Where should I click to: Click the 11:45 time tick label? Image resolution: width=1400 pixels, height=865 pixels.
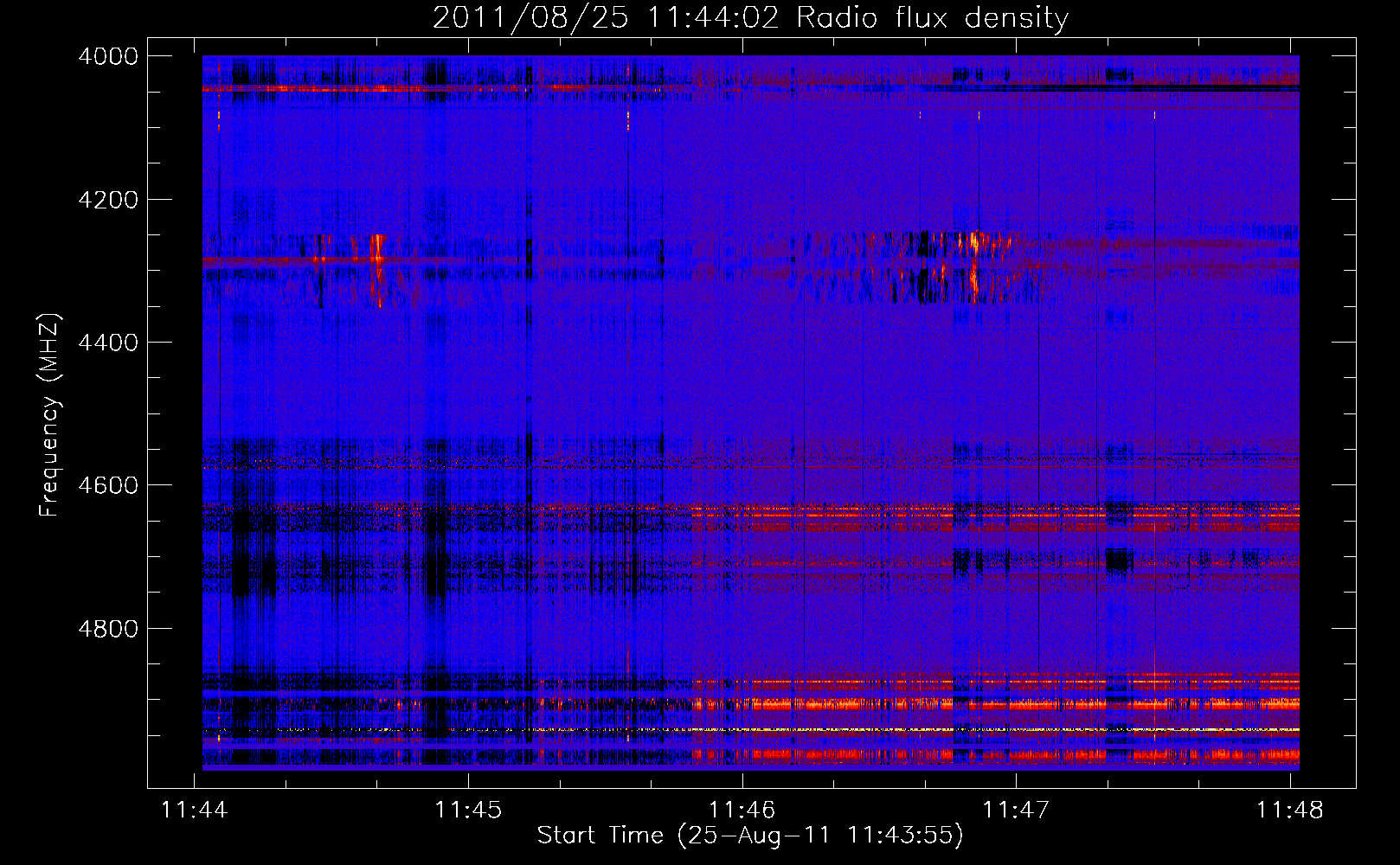point(468,810)
